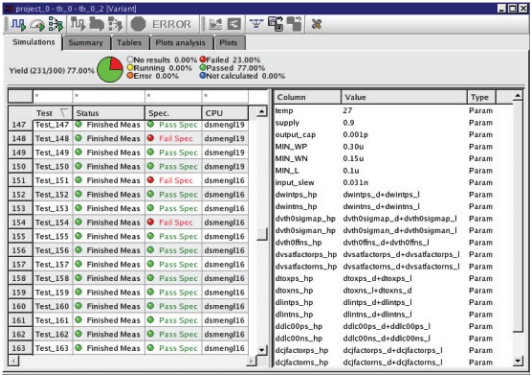This screenshot has height=380, width=532.
Task: Click the CPU column filter field
Action: coord(225,96)
